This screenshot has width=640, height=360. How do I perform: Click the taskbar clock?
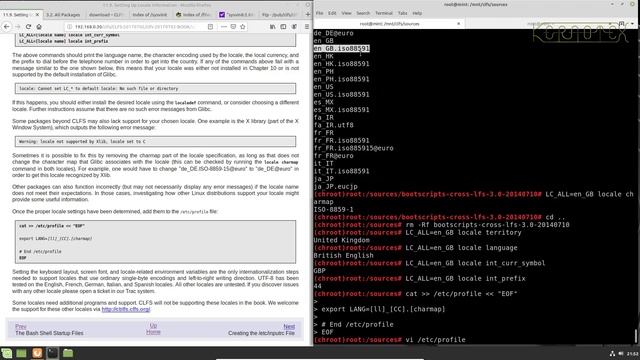click(633, 353)
